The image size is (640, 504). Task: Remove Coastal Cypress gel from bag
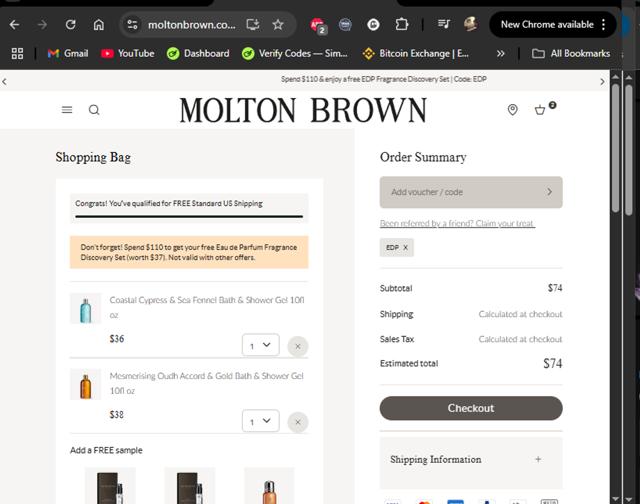(298, 346)
